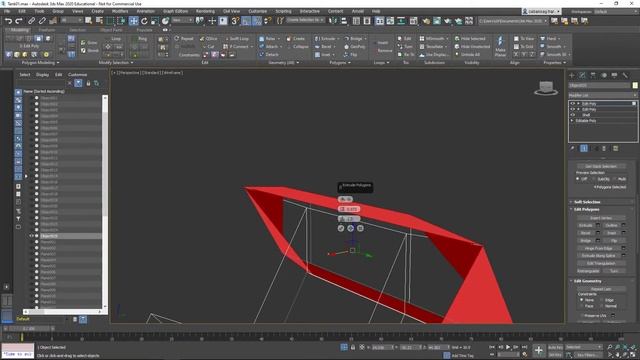Viewport: 640px width, 360px height.
Task: Select the Select and Scale tool
Action: (154, 21)
